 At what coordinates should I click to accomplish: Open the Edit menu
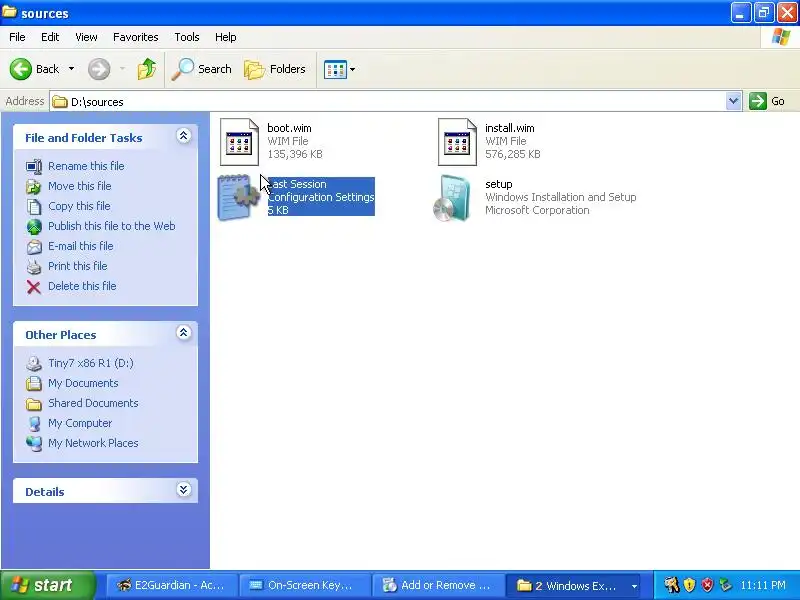pyautogui.click(x=50, y=37)
